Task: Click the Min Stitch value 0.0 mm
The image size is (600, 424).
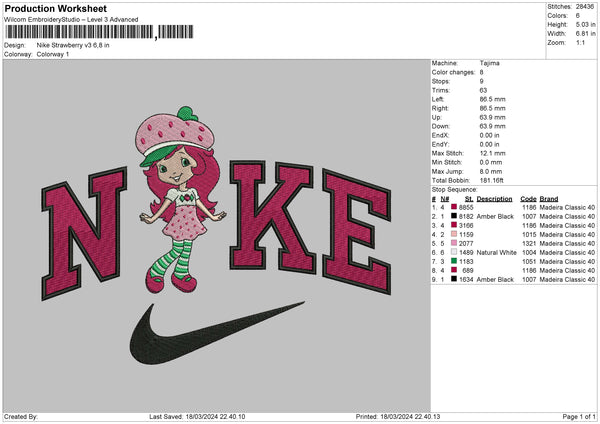Action: (491, 162)
